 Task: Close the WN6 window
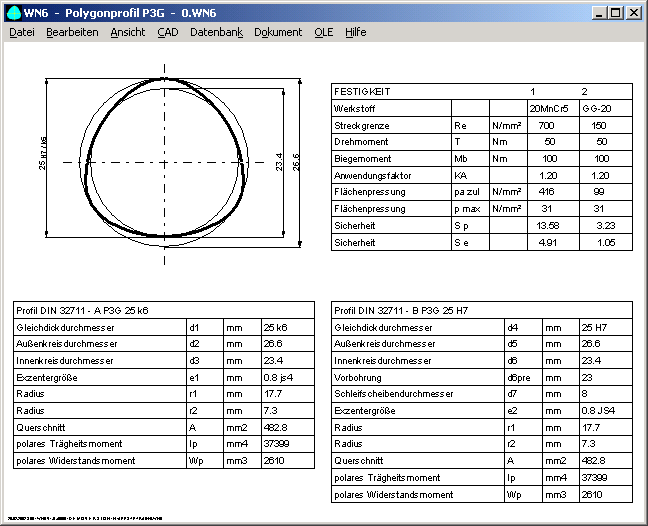click(634, 12)
